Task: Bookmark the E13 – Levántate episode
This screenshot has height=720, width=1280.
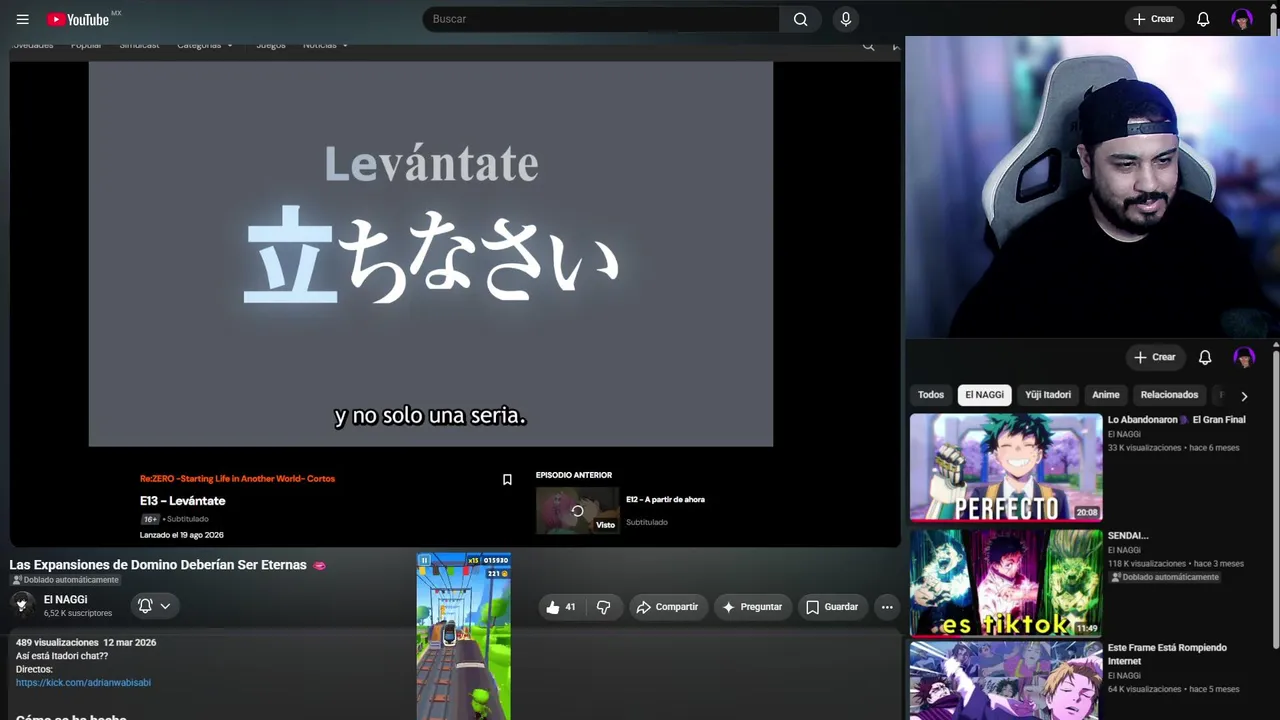Action: tap(507, 480)
